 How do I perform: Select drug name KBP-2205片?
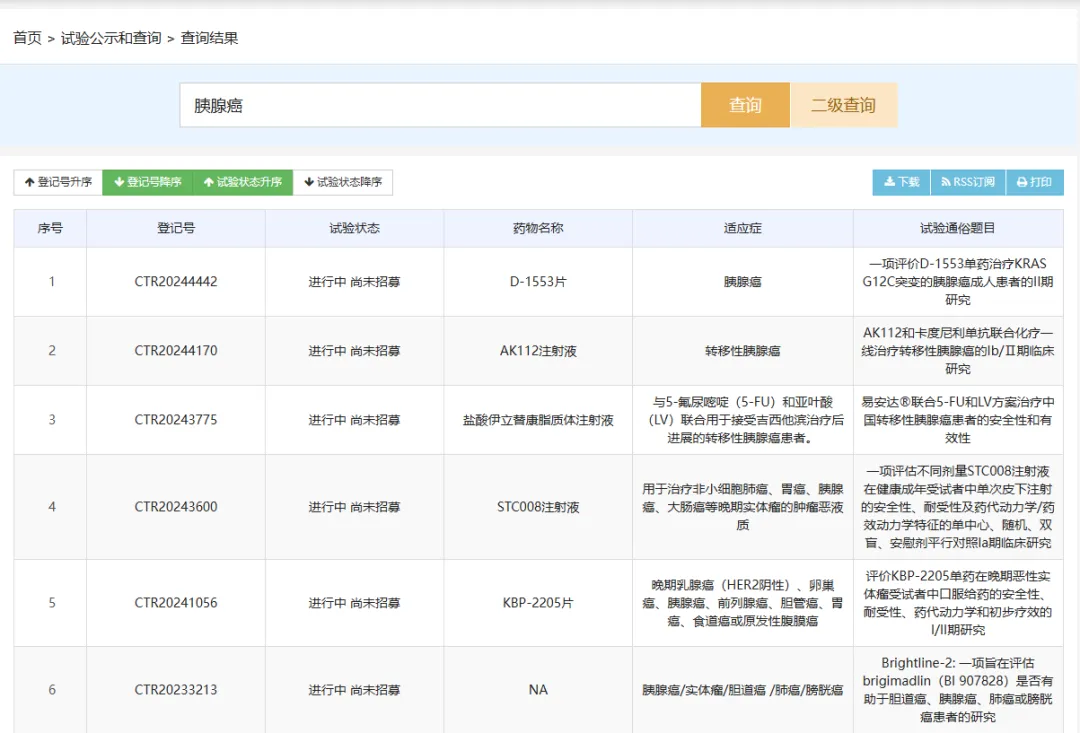(538, 603)
